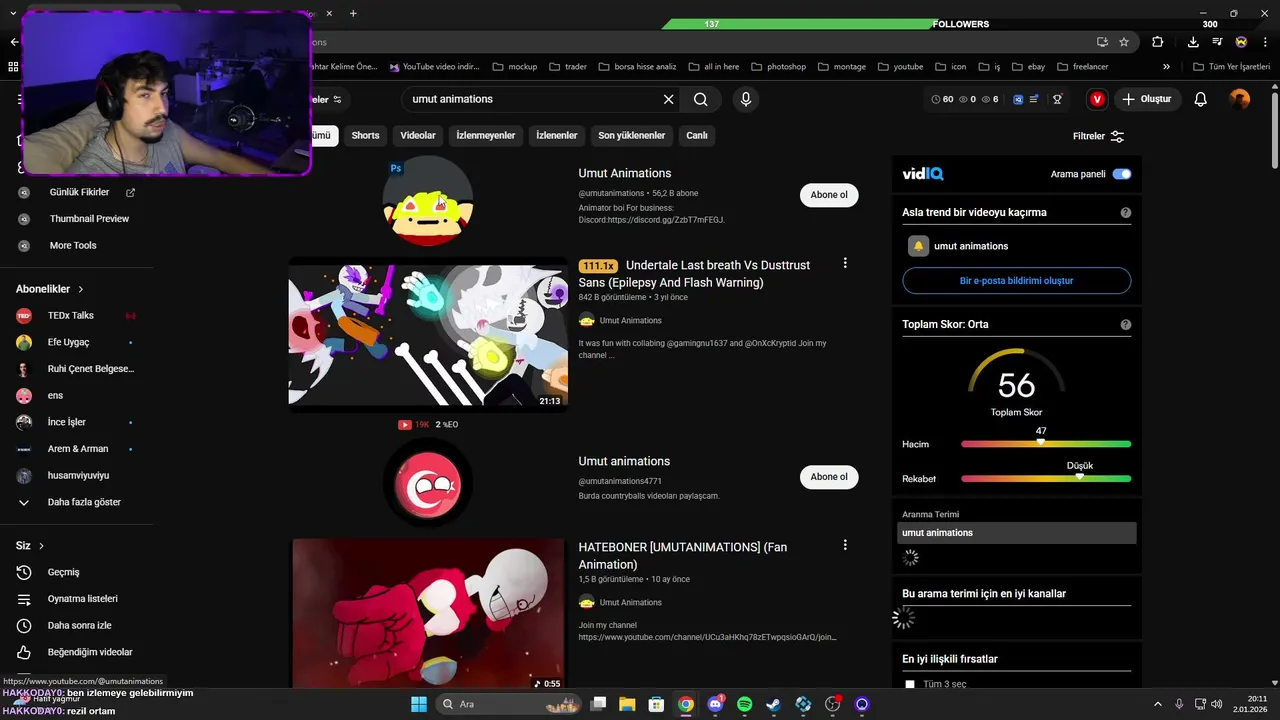1280x720 pixels.
Task: Open the vidIQ trophy icon
Action: pos(1058,99)
